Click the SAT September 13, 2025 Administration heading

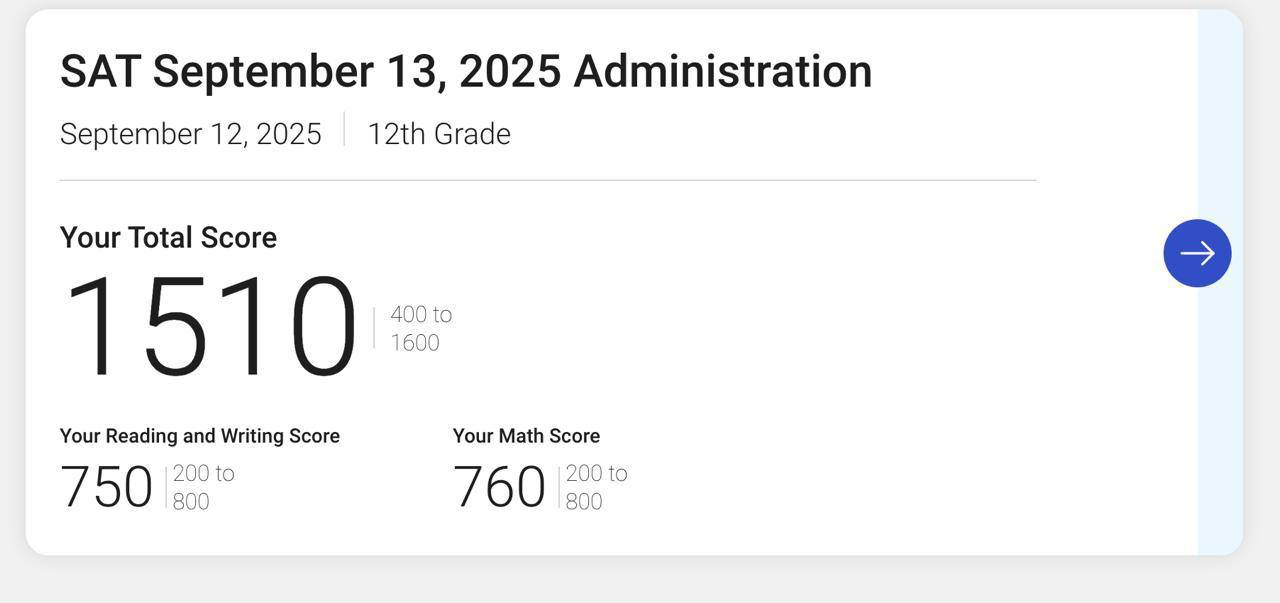pyautogui.click(x=466, y=71)
